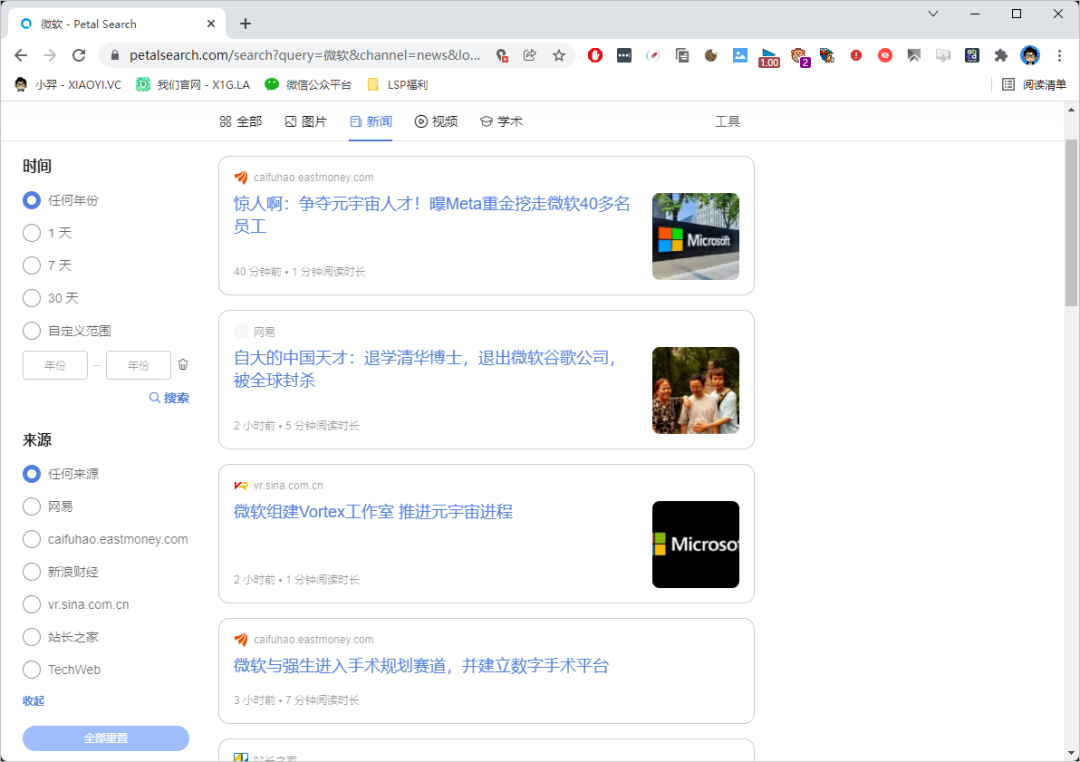Viewport: 1080px width, 762px height.
Task: Select the 30 天 time filter
Action: [x=32, y=298]
